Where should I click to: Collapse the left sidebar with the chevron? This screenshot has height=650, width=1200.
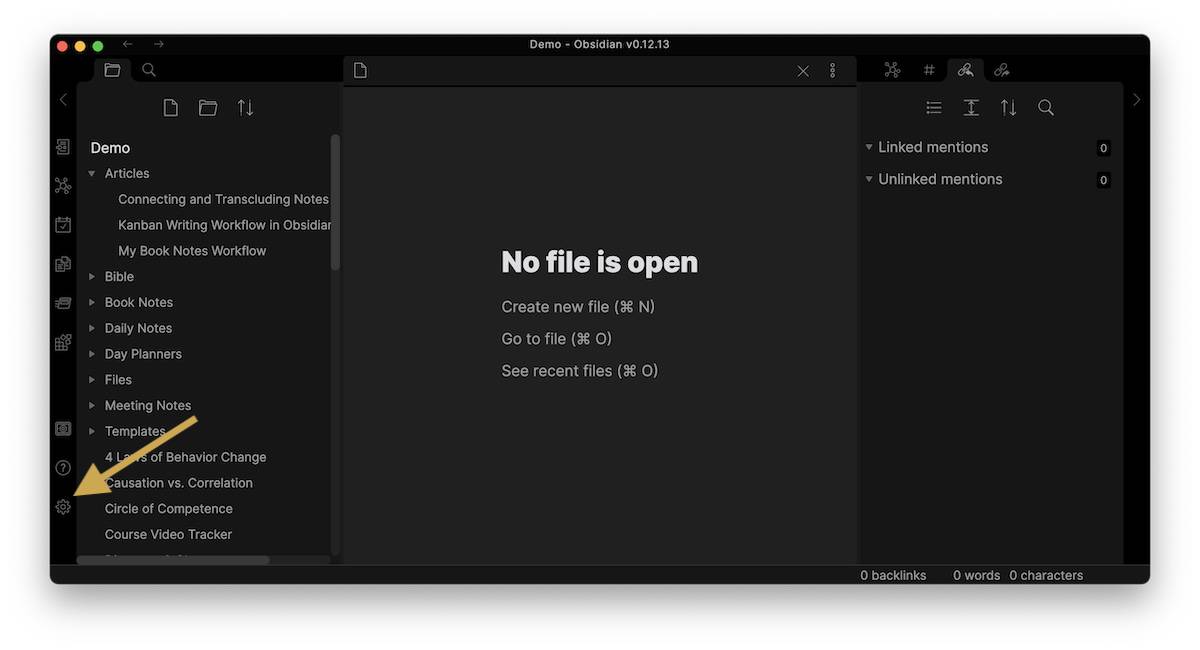(x=63, y=99)
